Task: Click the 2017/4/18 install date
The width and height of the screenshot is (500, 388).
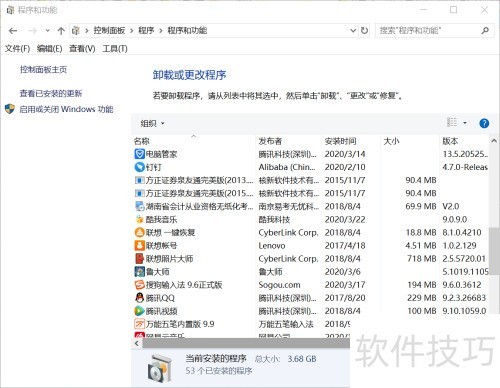Action: coord(345,246)
